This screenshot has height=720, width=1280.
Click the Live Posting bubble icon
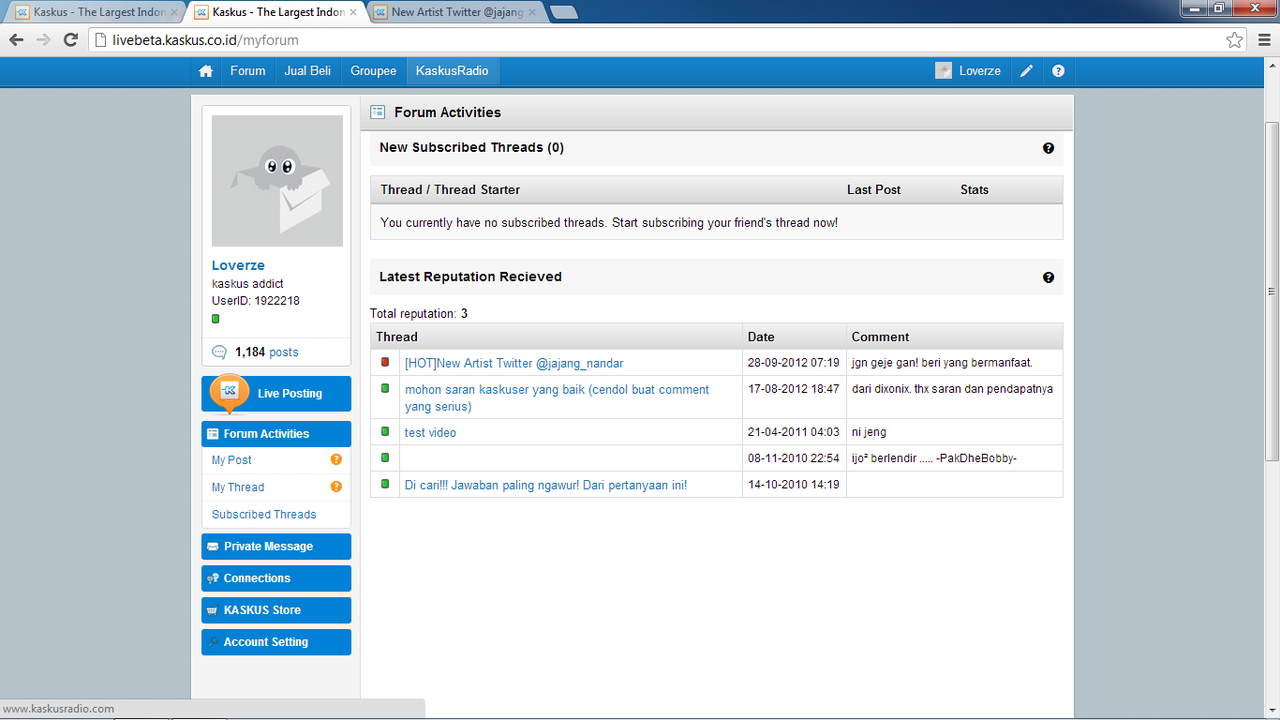click(229, 391)
